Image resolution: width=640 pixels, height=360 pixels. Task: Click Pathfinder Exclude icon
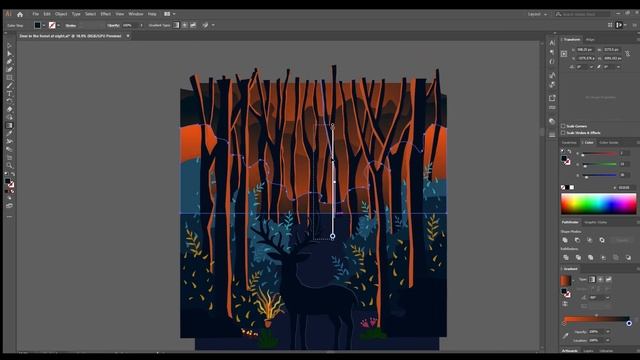(x=602, y=240)
